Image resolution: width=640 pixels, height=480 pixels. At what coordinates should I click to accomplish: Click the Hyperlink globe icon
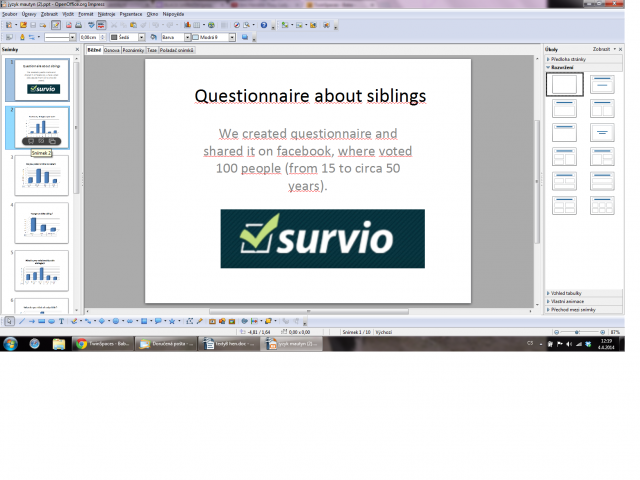[x=211, y=25]
